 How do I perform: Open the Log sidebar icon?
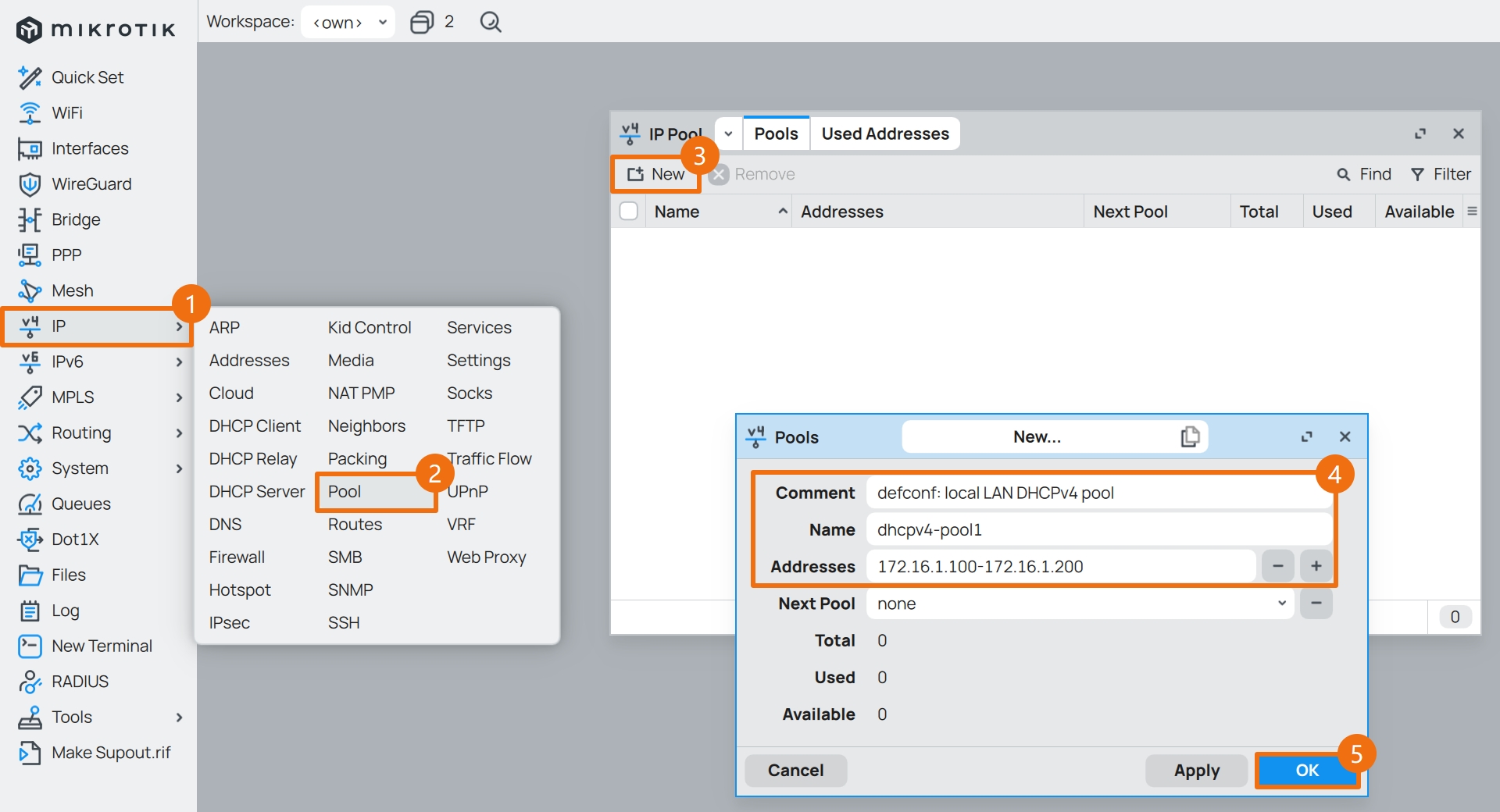pos(30,611)
